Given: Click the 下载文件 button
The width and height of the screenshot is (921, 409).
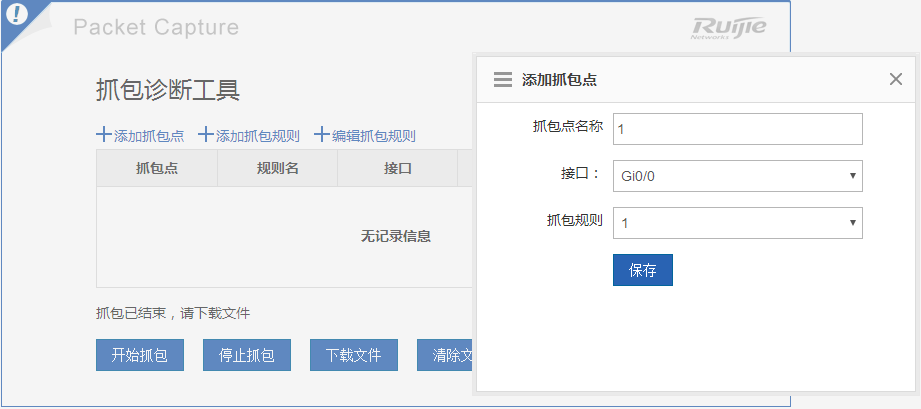Looking at the screenshot, I should (353, 355).
